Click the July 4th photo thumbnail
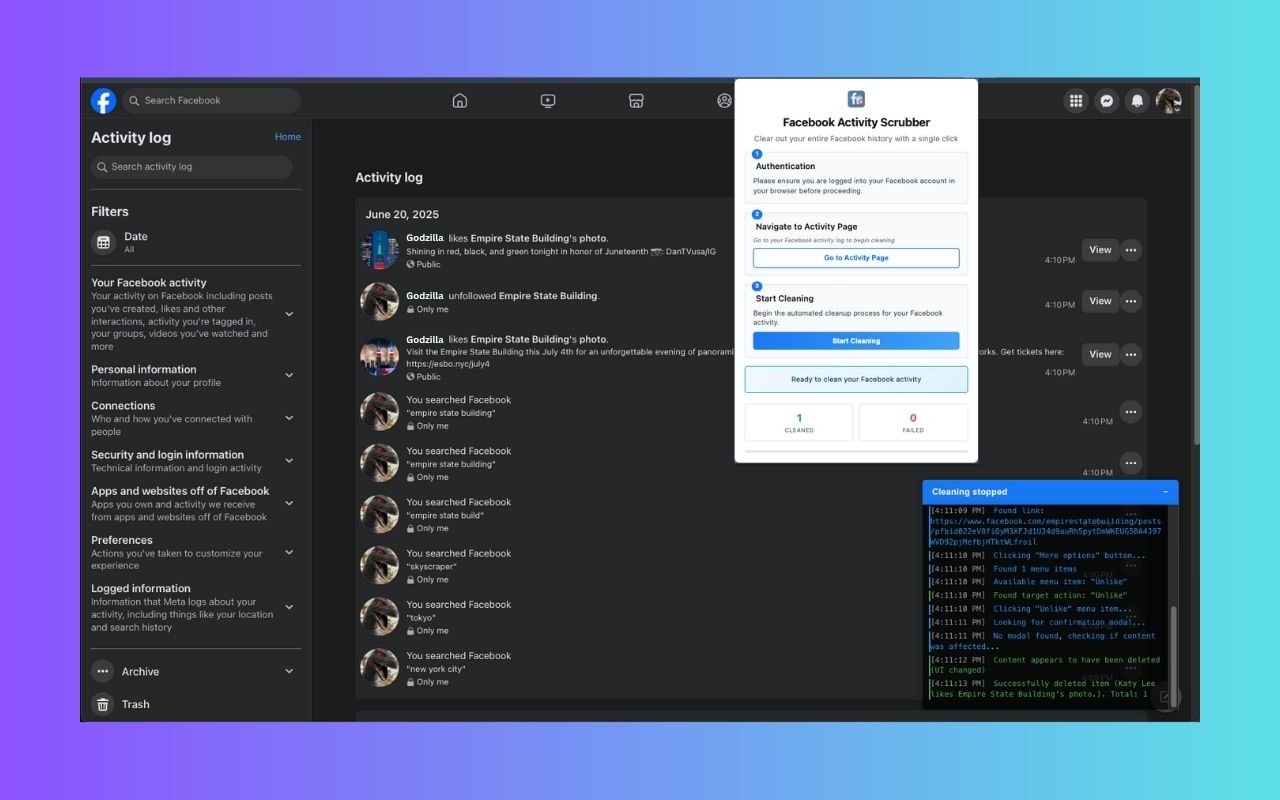This screenshot has width=1280, height=800. click(x=380, y=357)
